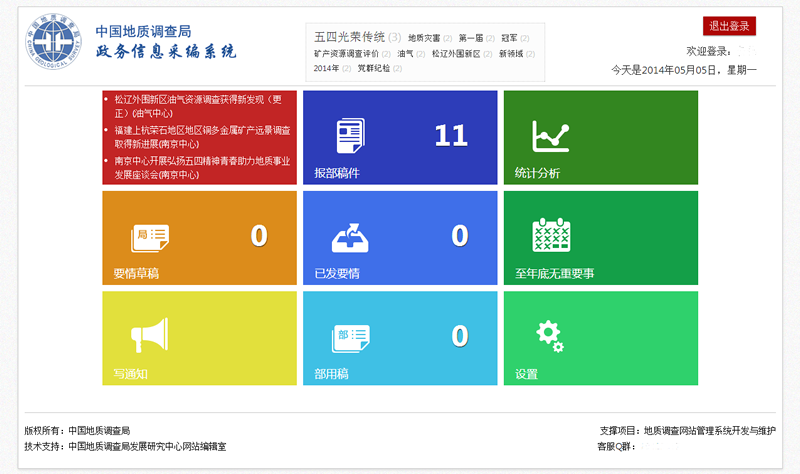This screenshot has height=474, width=800.
Task: Click the 欢迎登录 greeting text
Action: 709,51
